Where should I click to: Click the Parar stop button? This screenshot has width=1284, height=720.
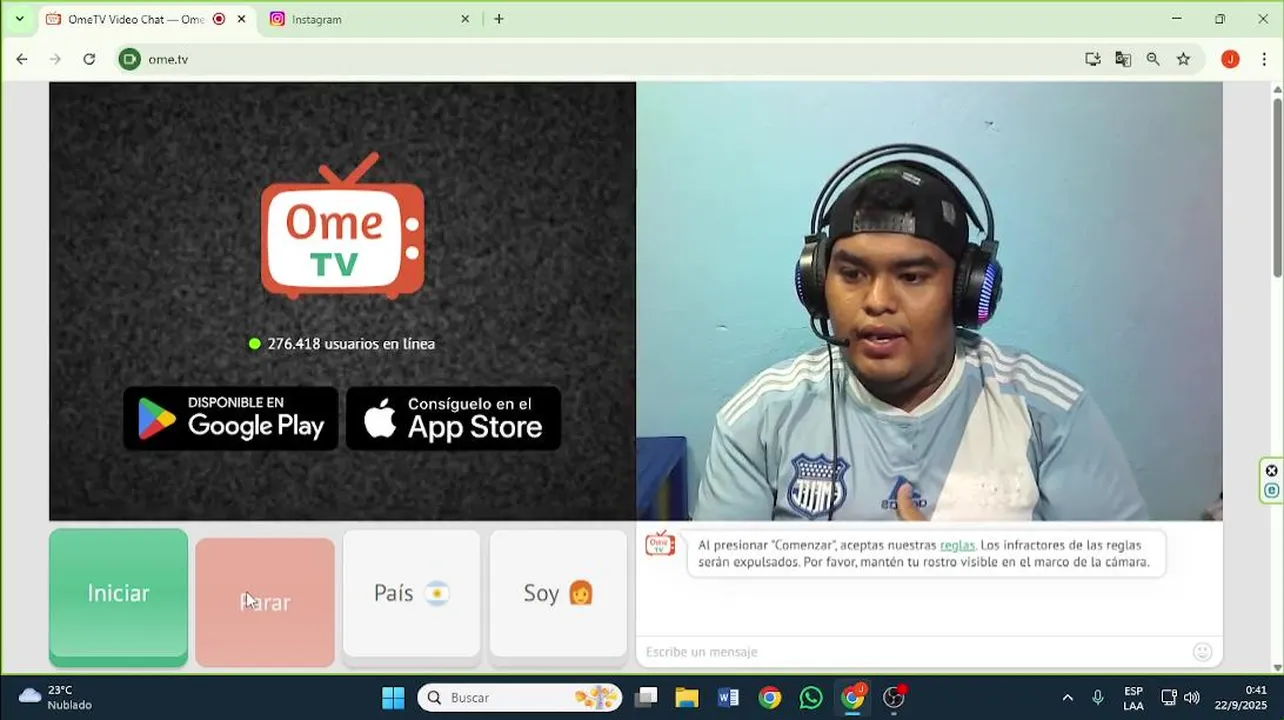tap(265, 602)
